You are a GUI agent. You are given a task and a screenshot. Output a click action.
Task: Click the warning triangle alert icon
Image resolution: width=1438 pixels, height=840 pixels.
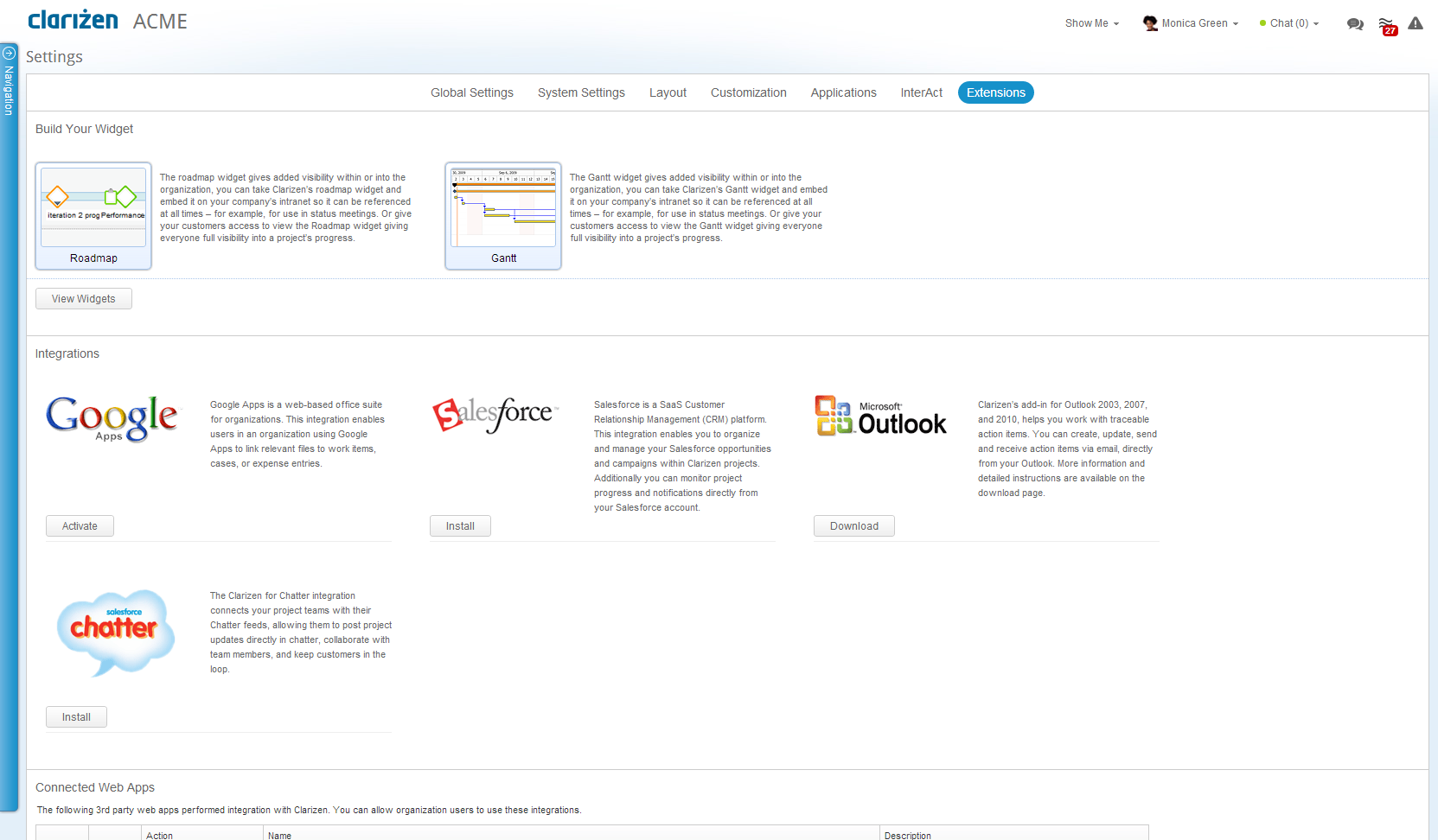[x=1416, y=23]
